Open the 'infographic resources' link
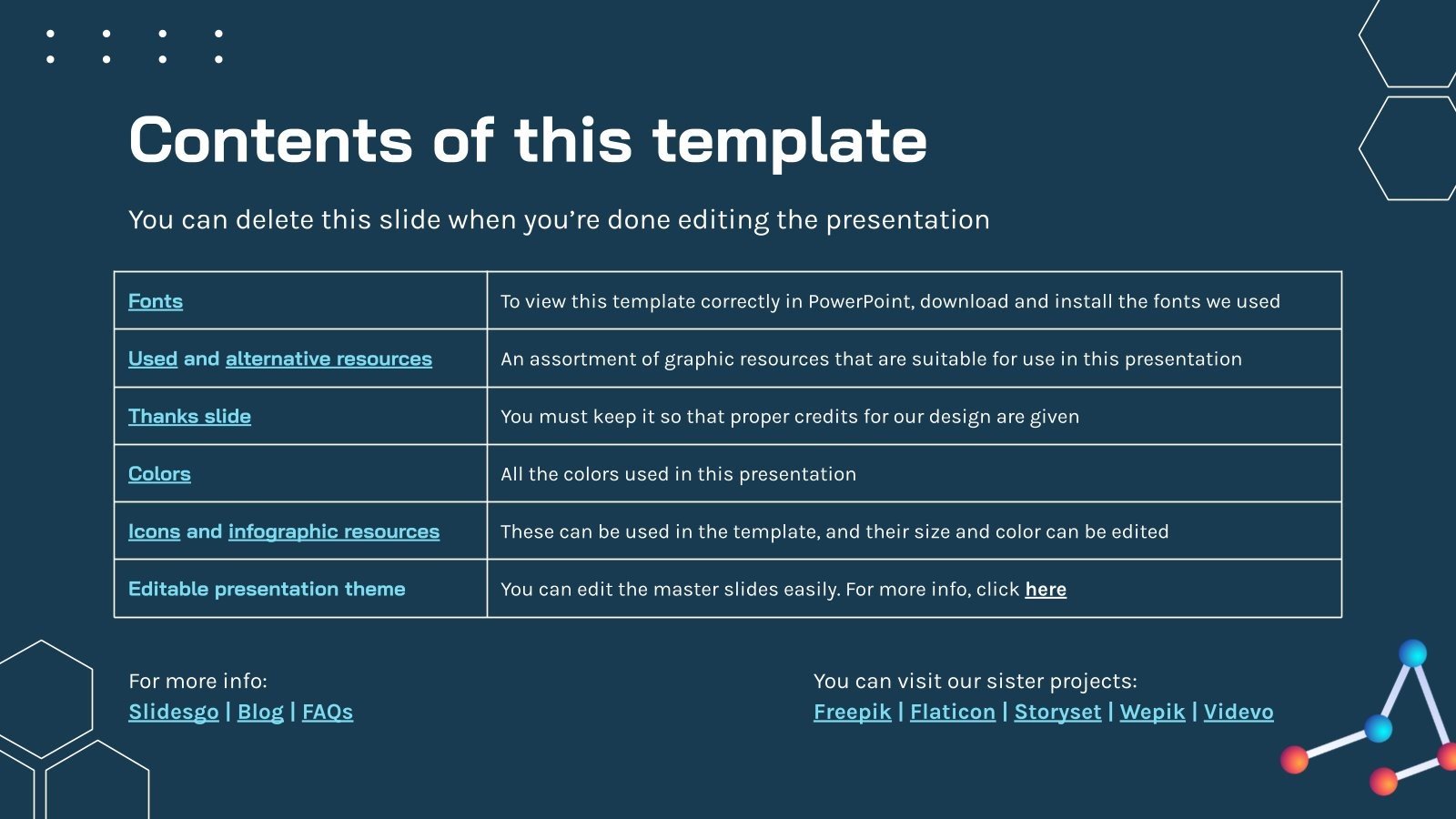Image resolution: width=1456 pixels, height=819 pixels. click(333, 531)
